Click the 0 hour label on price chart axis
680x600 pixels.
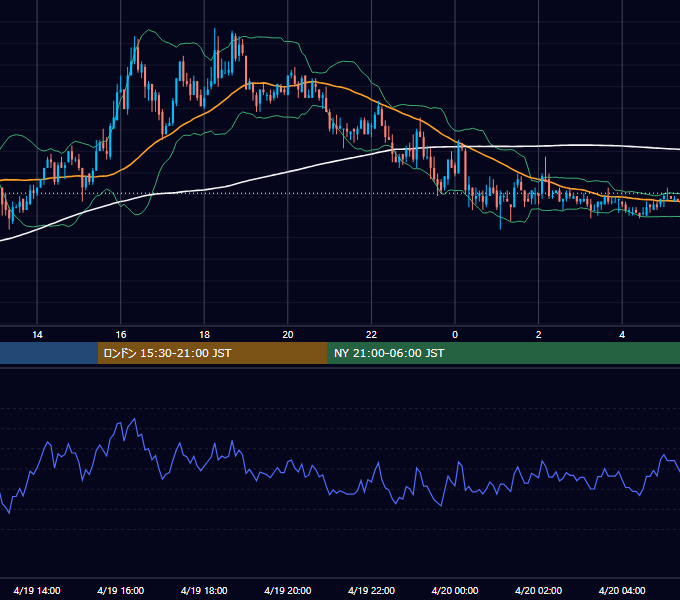click(x=455, y=335)
